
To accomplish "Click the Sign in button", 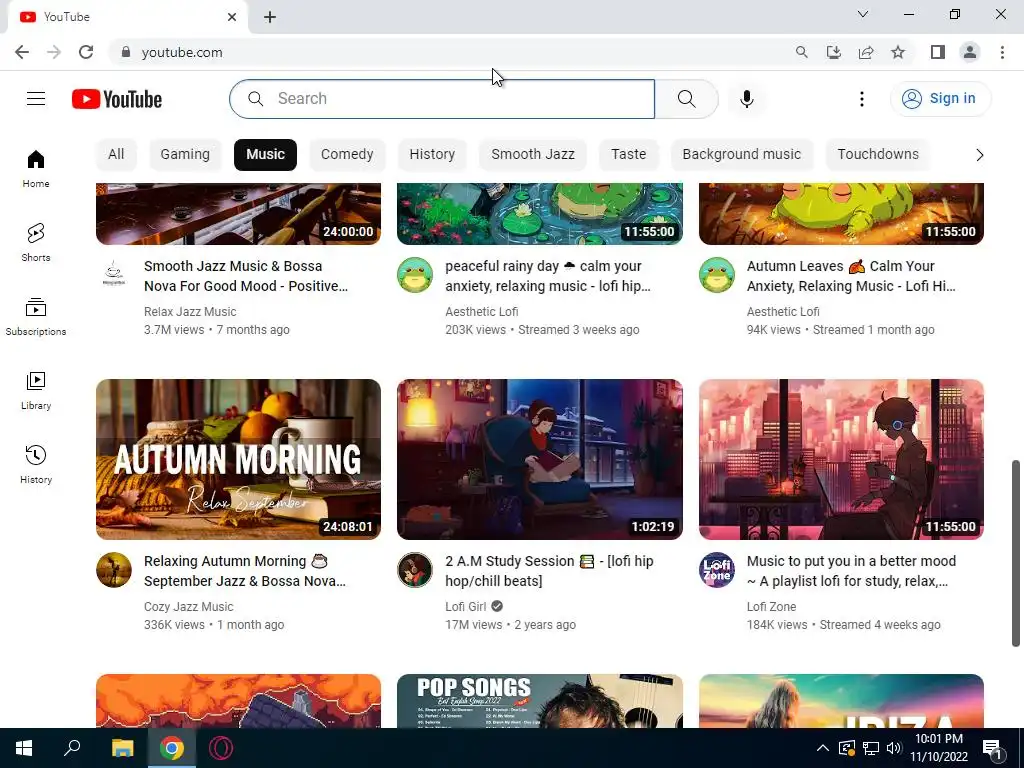I will point(940,99).
